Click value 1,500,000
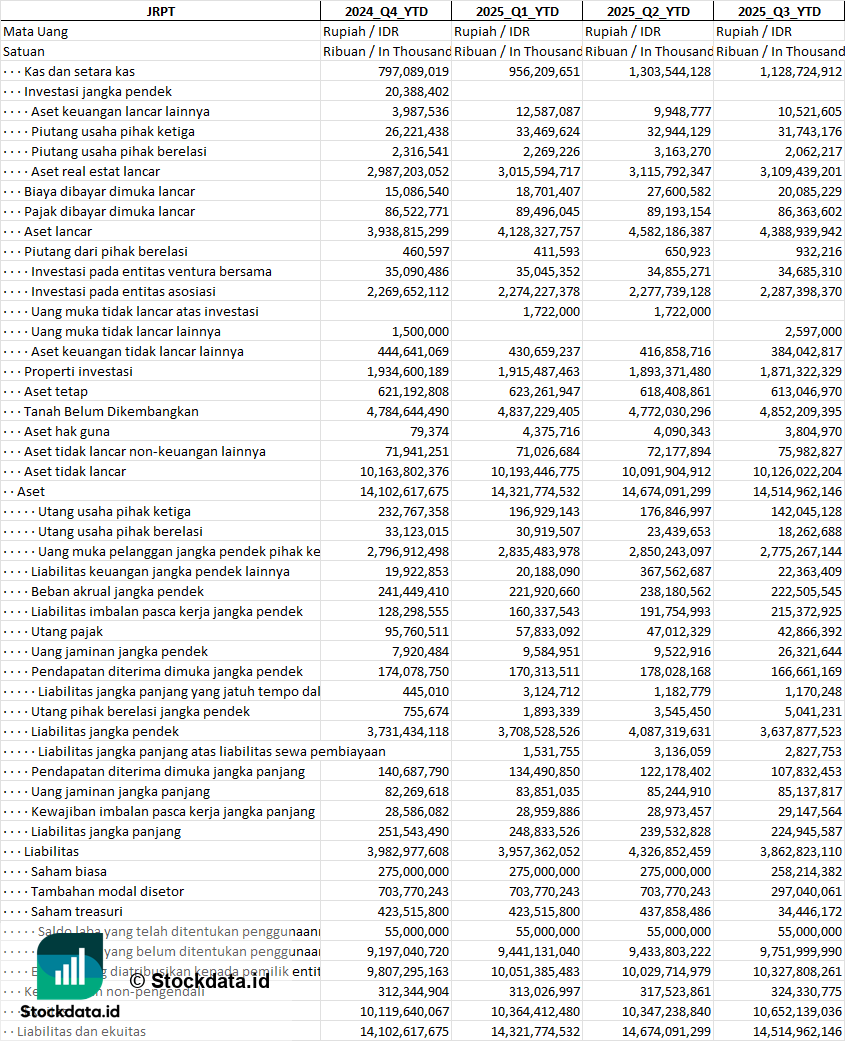845x1041 pixels. (x=420, y=331)
